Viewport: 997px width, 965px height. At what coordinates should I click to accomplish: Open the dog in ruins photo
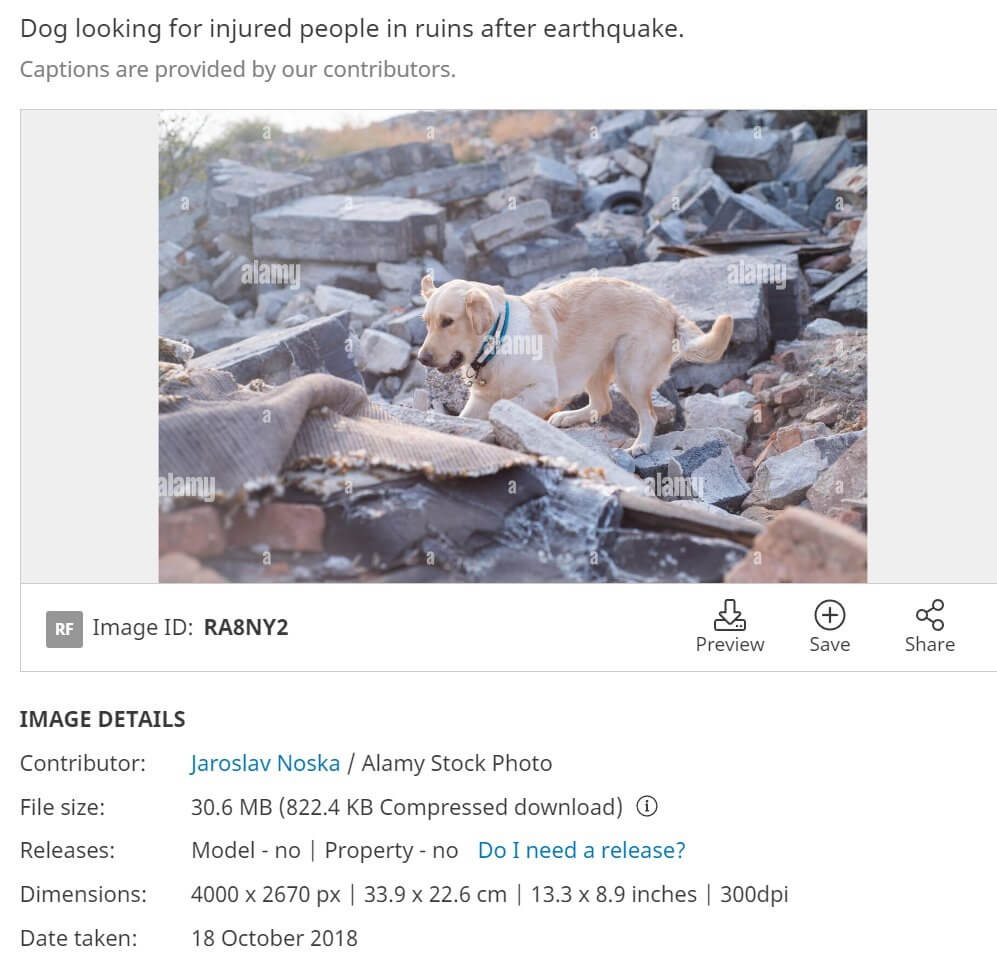point(512,346)
